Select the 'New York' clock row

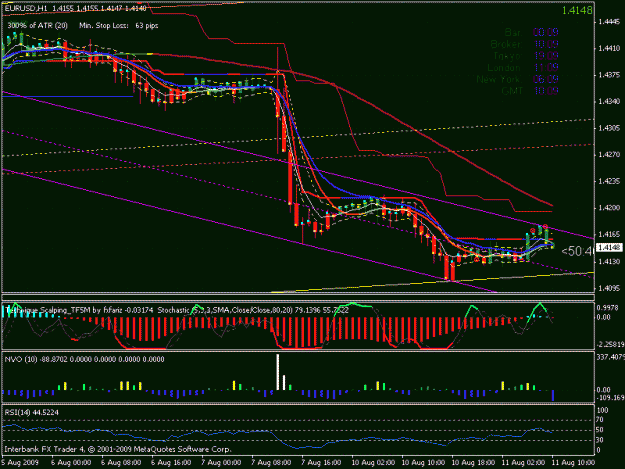[517, 79]
